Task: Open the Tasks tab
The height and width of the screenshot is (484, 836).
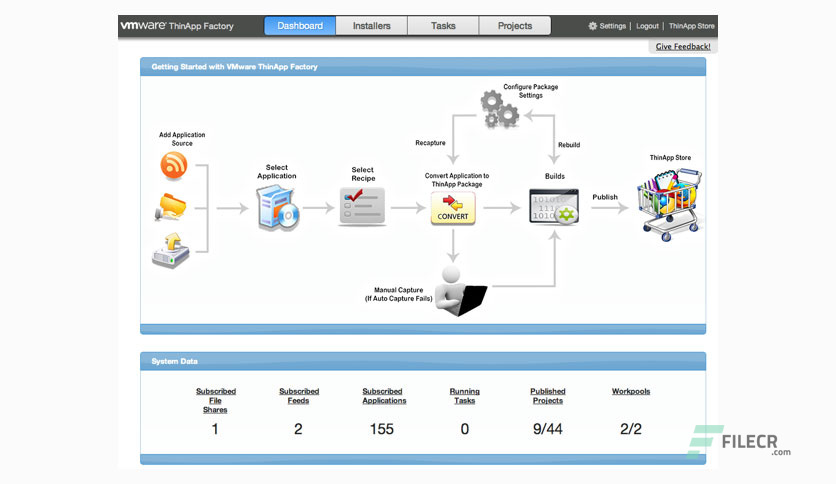Action: [x=443, y=26]
